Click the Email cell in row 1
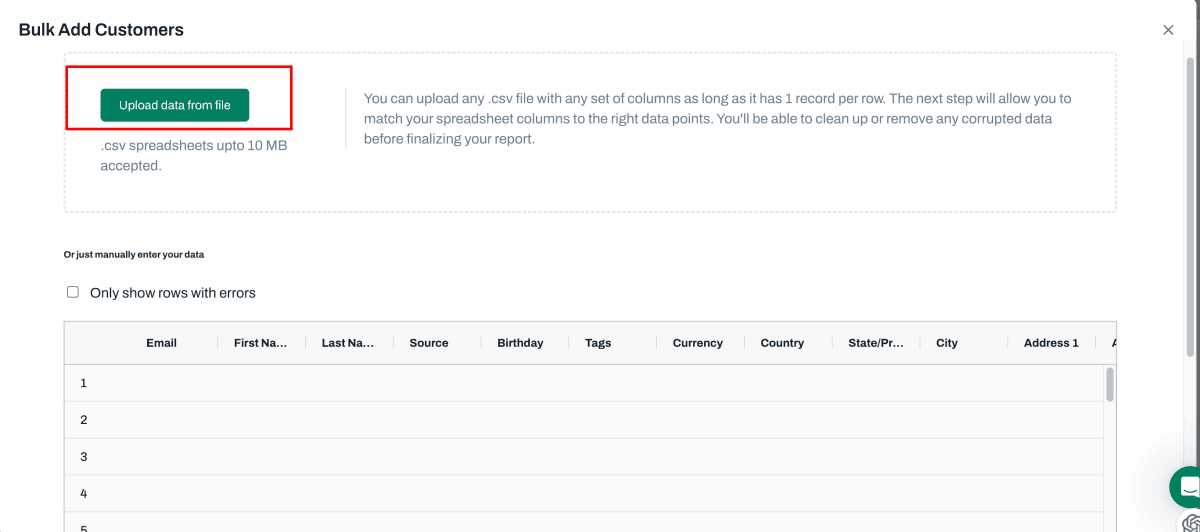 point(161,383)
